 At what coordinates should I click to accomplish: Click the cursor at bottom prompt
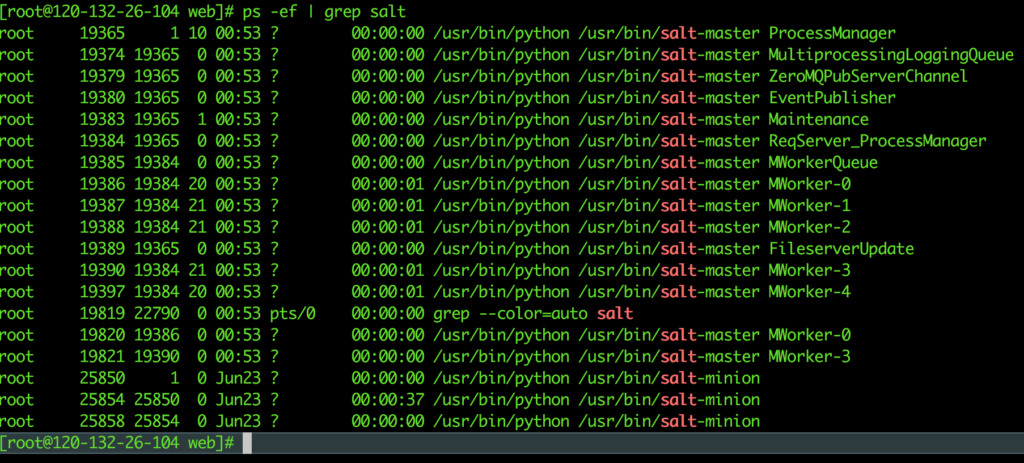(247, 443)
